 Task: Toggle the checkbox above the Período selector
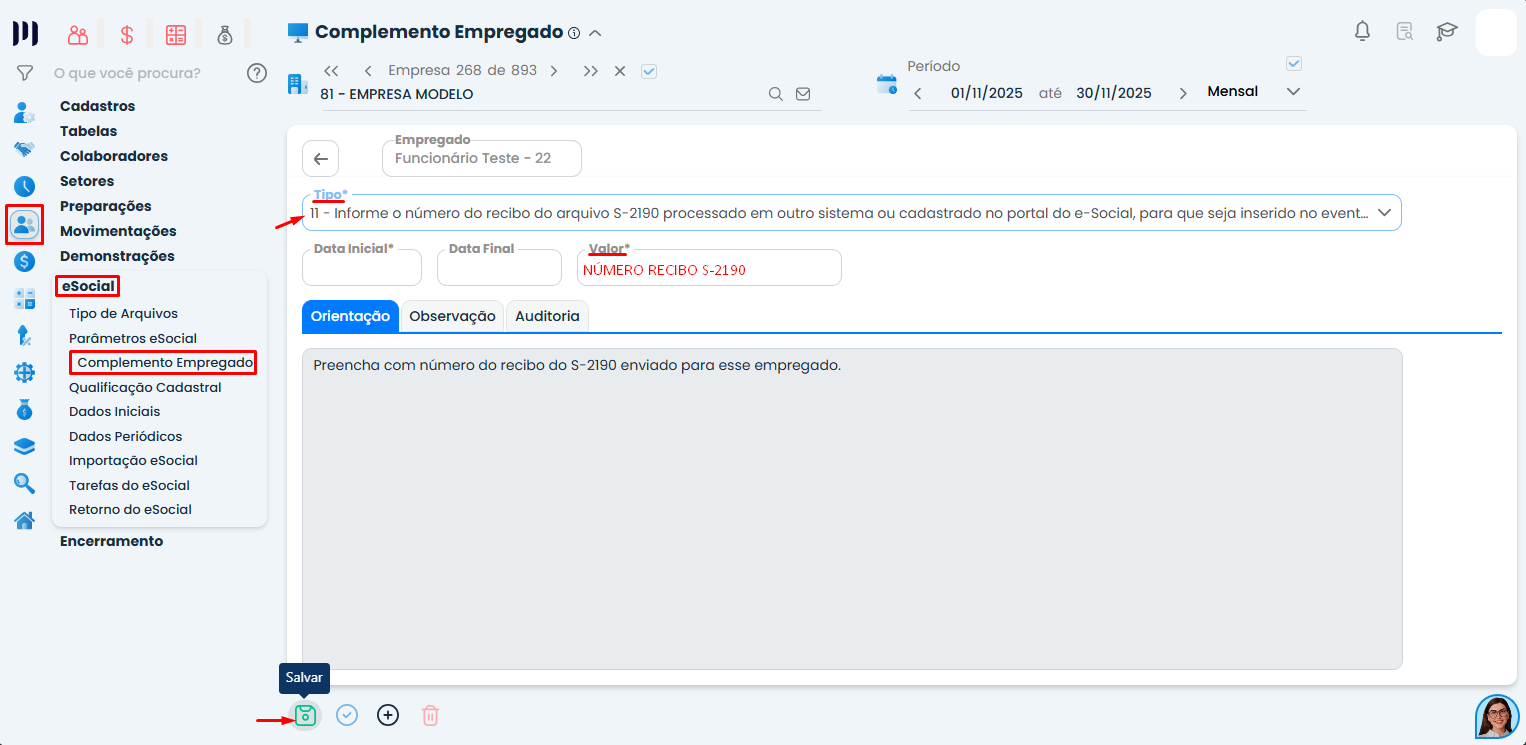coord(1294,64)
